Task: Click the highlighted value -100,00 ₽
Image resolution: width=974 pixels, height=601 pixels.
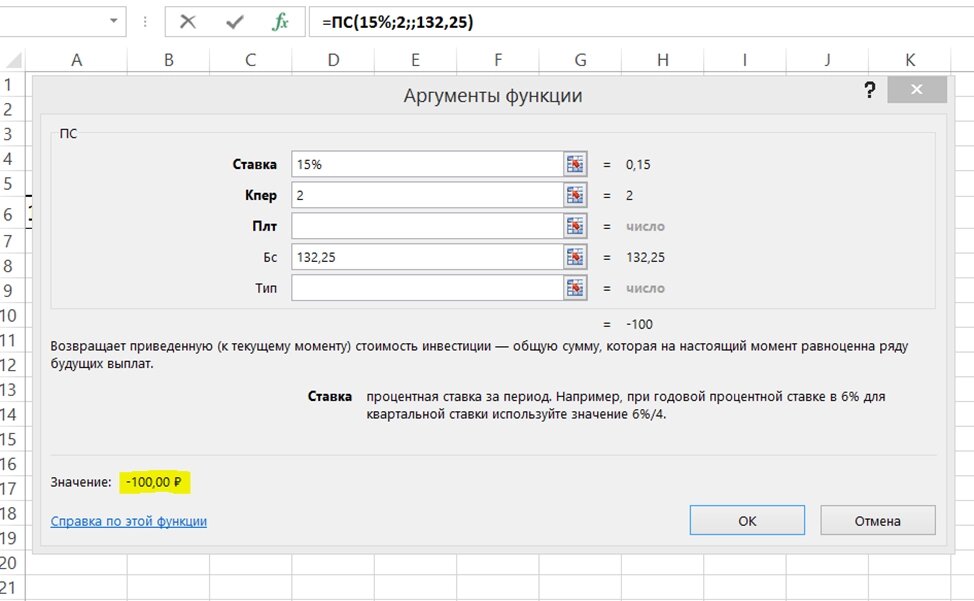Action: pyautogui.click(x=153, y=482)
